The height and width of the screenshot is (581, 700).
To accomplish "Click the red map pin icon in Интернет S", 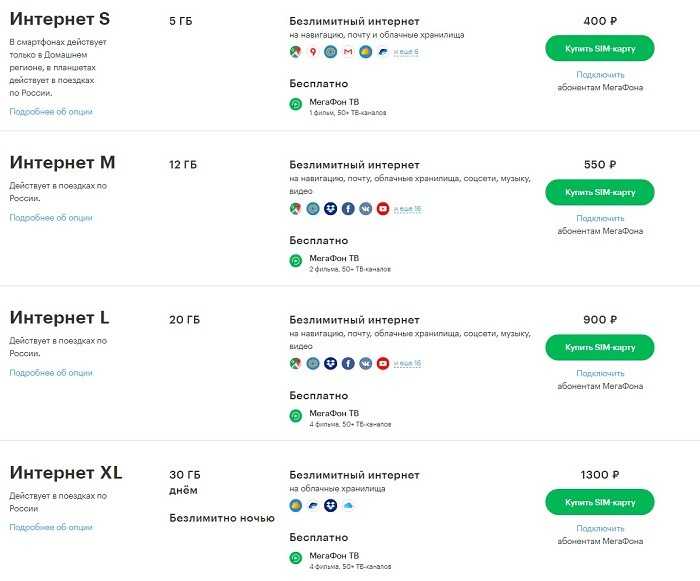I will tap(313, 52).
